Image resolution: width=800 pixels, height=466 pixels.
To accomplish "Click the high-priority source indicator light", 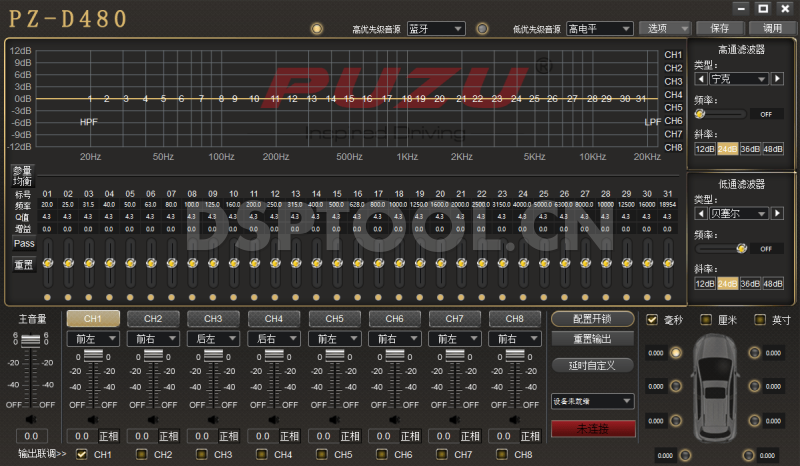I will [x=317, y=28].
